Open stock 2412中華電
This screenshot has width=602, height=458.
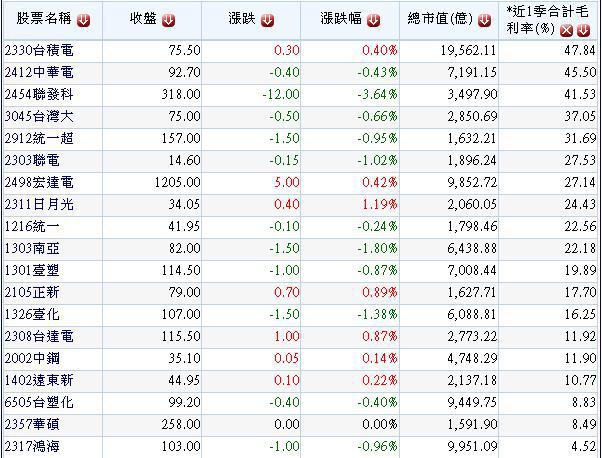point(39,72)
